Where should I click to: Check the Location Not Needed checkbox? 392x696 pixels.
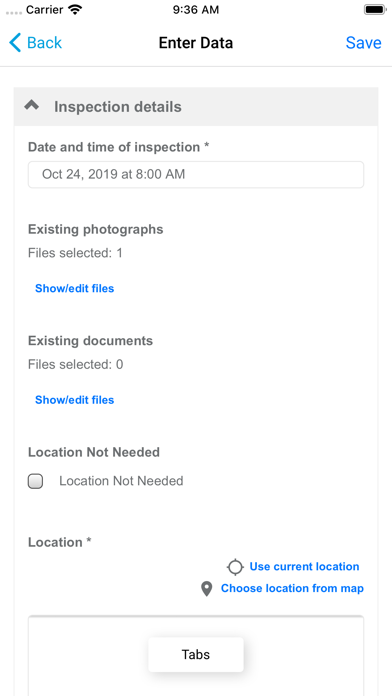(x=36, y=481)
